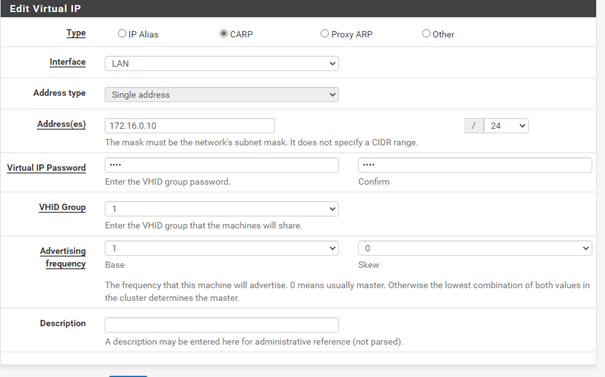This screenshot has height=377, width=605.
Task: Click the subnet mask explanation text
Action: click(x=261, y=142)
